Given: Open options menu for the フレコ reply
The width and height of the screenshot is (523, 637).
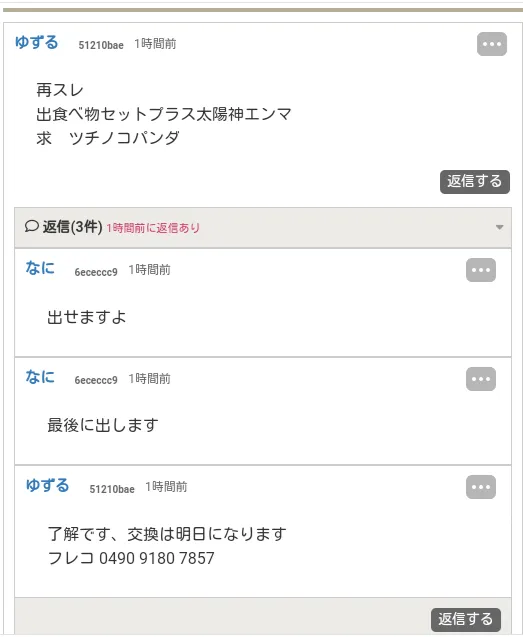Looking at the screenshot, I should coord(481,487).
